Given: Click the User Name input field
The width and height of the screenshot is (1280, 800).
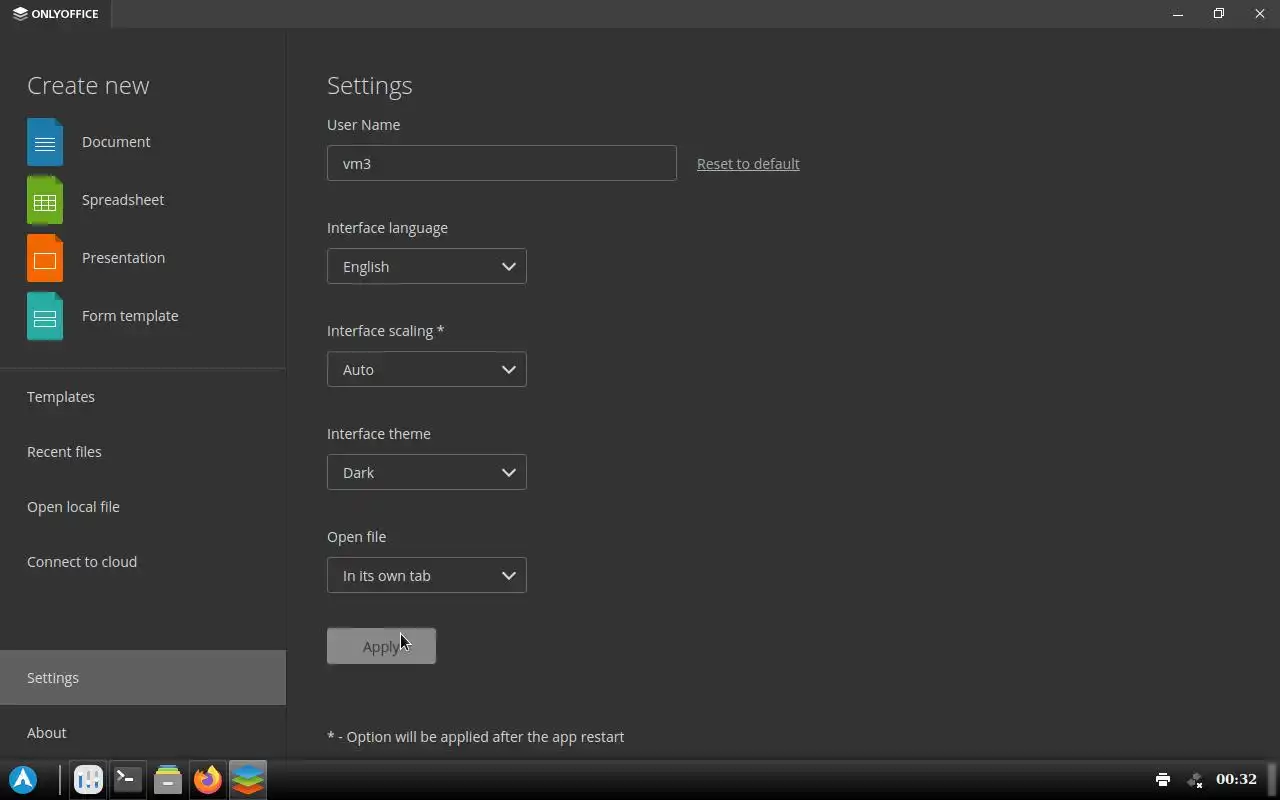Looking at the screenshot, I should coord(502,163).
